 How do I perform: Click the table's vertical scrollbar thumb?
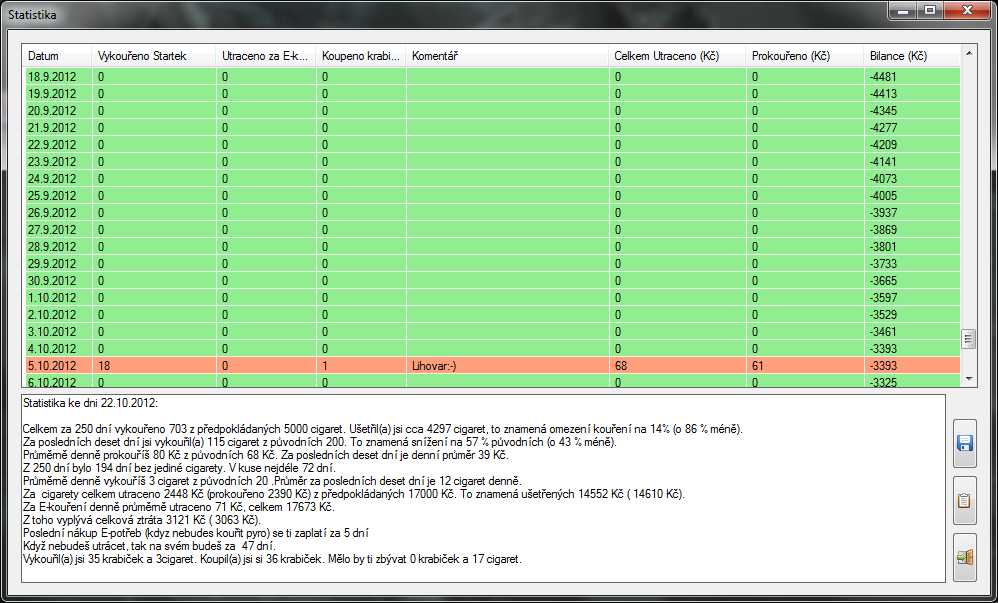click(969, 339)
